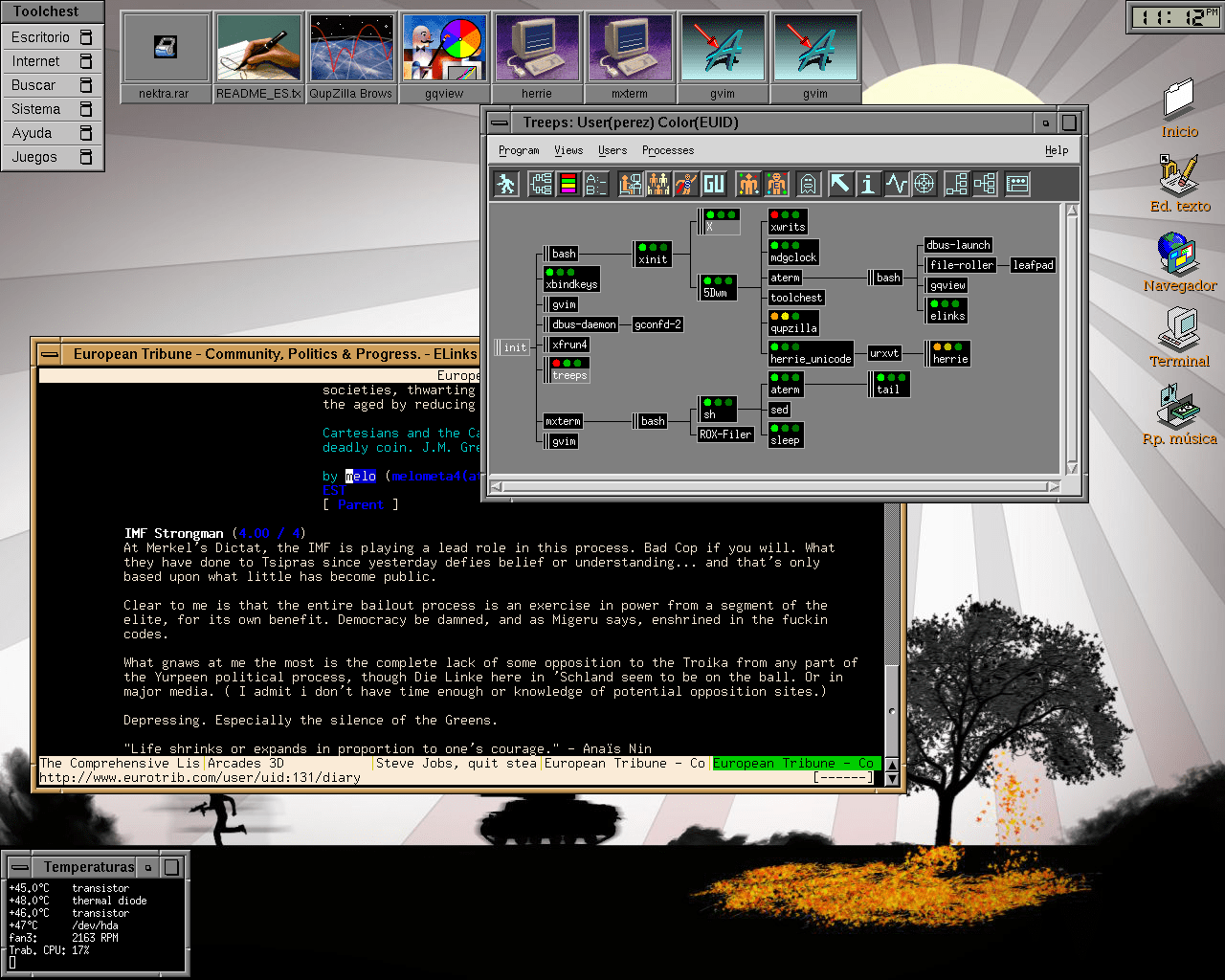
Task: Switch to the 'Arcades 3D' ELinks tab
Action: point(288,764)
